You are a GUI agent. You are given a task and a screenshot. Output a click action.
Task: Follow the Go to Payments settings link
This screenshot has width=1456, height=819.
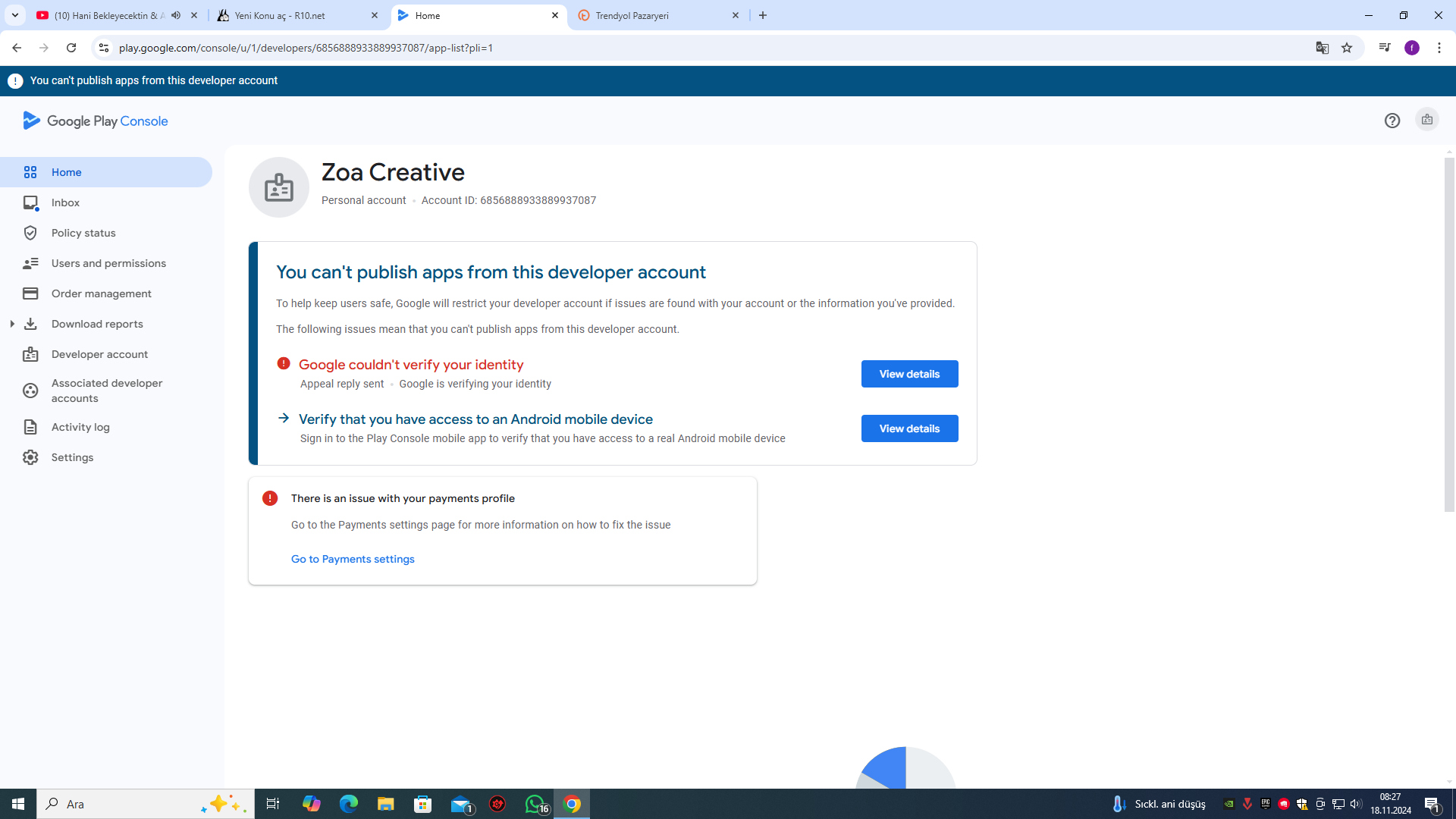(353, 559)
